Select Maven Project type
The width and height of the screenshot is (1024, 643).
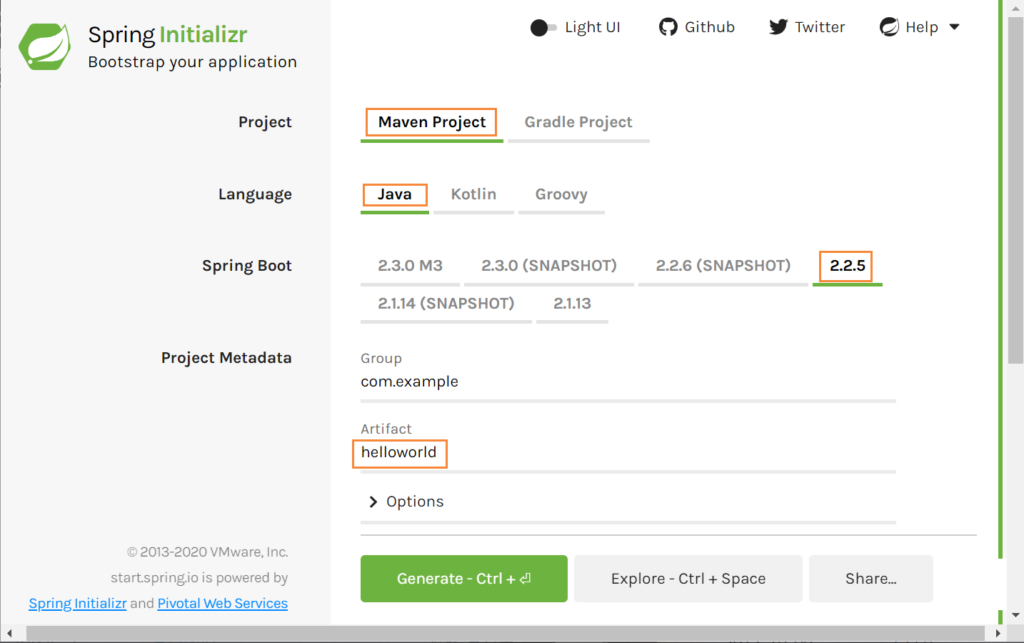432,122
